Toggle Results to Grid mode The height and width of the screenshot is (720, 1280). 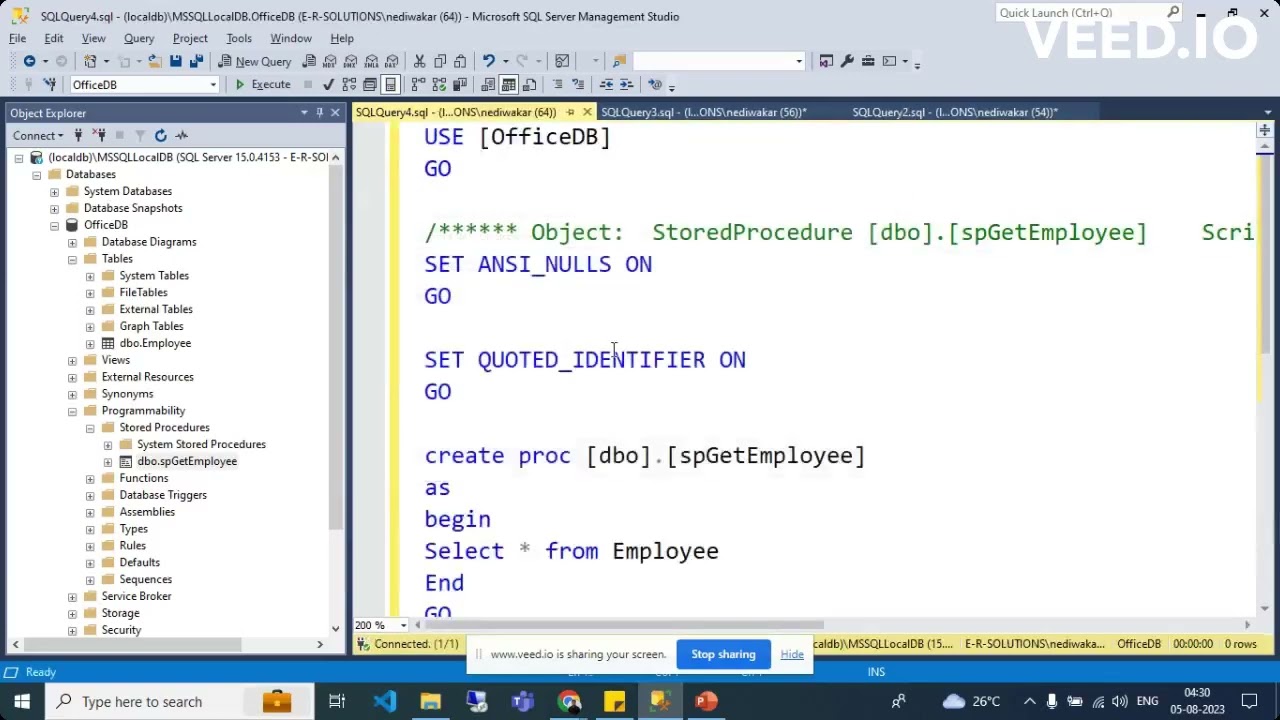[508, 84]
